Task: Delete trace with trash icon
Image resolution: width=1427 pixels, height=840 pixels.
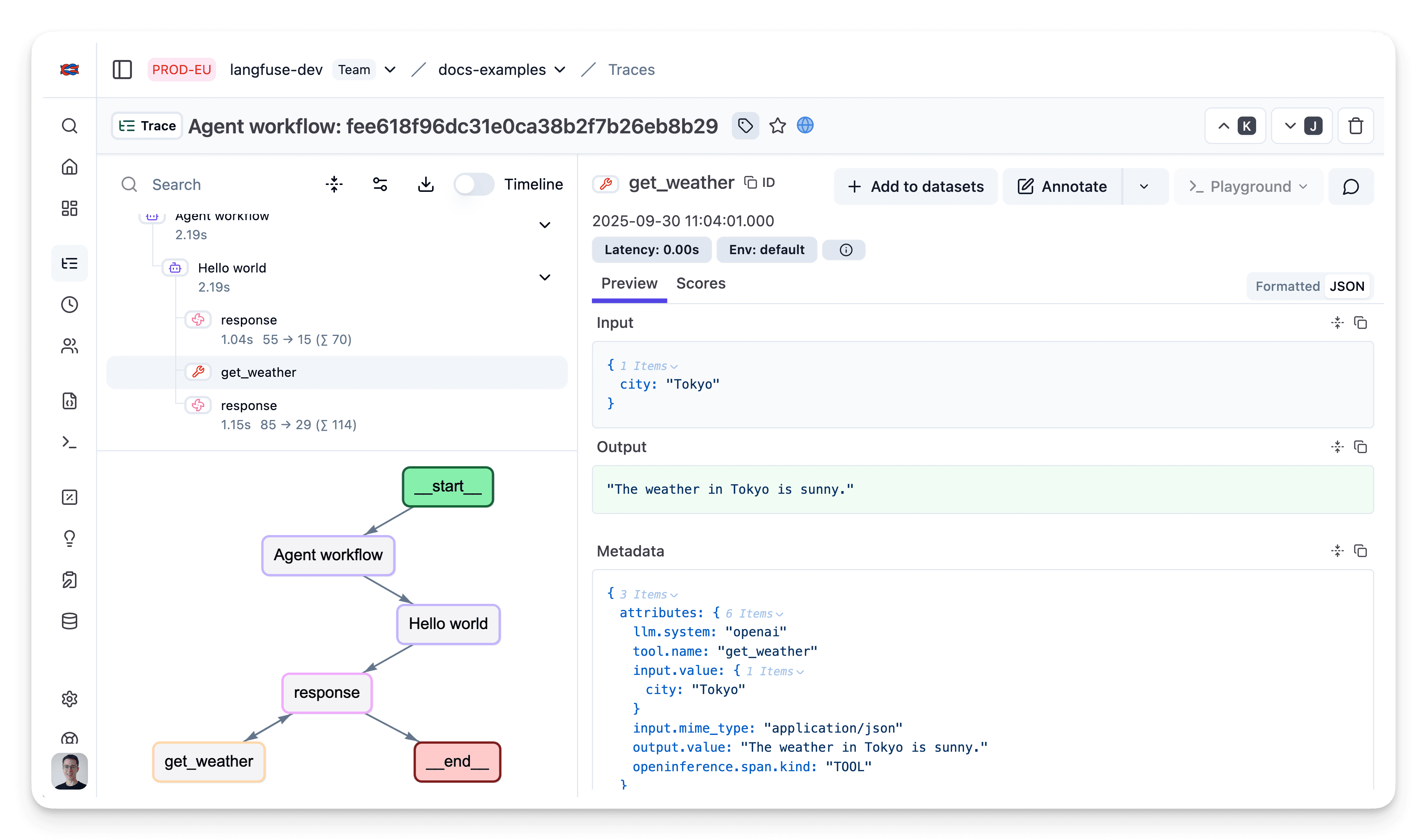Action: [1355, 126]
